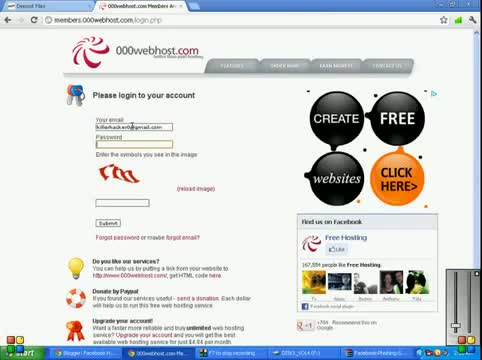Image resolution: width=482 pixels, height=360 pixels.
Task: Click the keys icon beside login heading
Action: pyautogui.click(x=76, y=95)
